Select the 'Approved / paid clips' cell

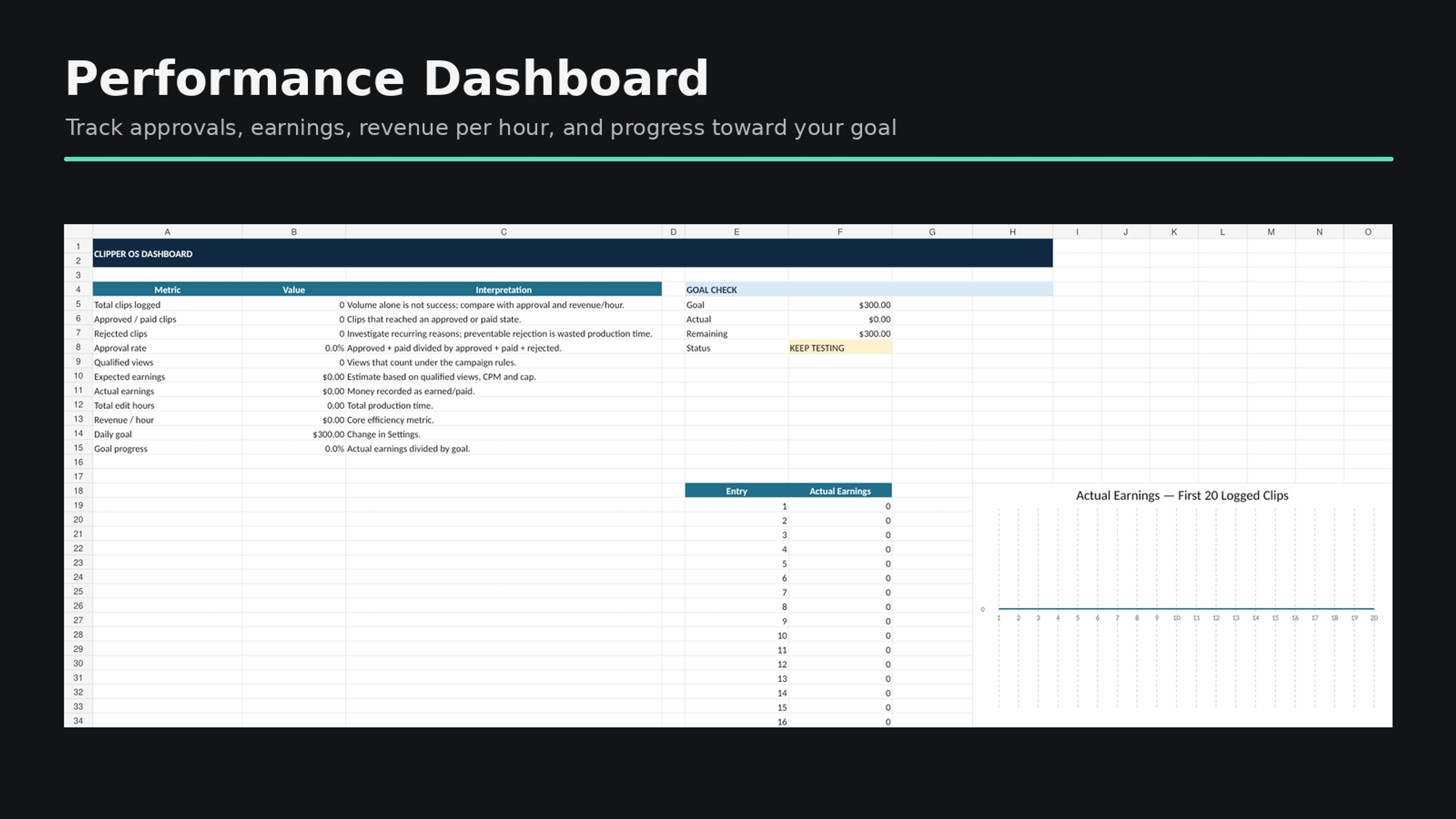[x=167, y=319]
